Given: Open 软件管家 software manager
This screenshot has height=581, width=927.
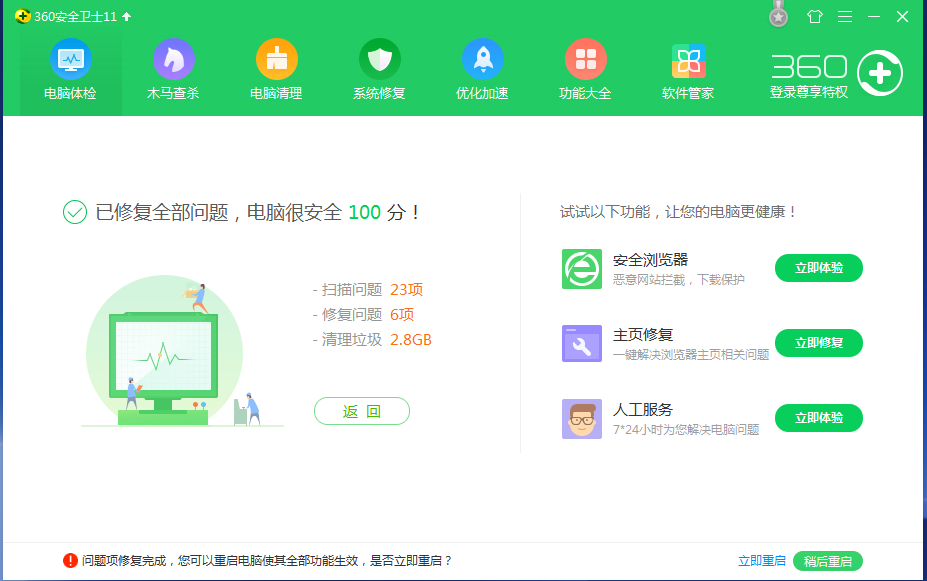Looking at the screenshot, I should (688, 70).
